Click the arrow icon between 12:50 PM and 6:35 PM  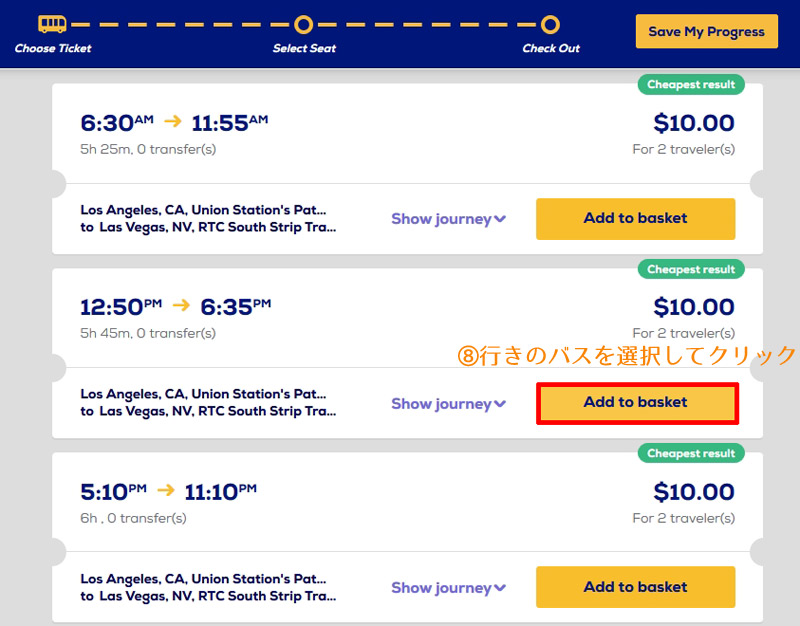[181, 306]
